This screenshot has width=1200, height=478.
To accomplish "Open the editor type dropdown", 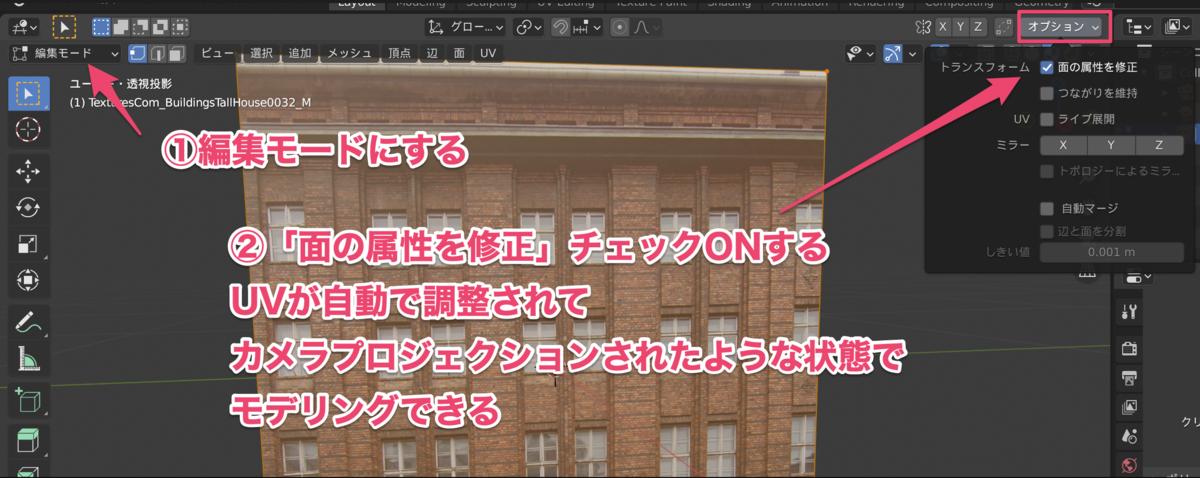I will coord(25,27).
